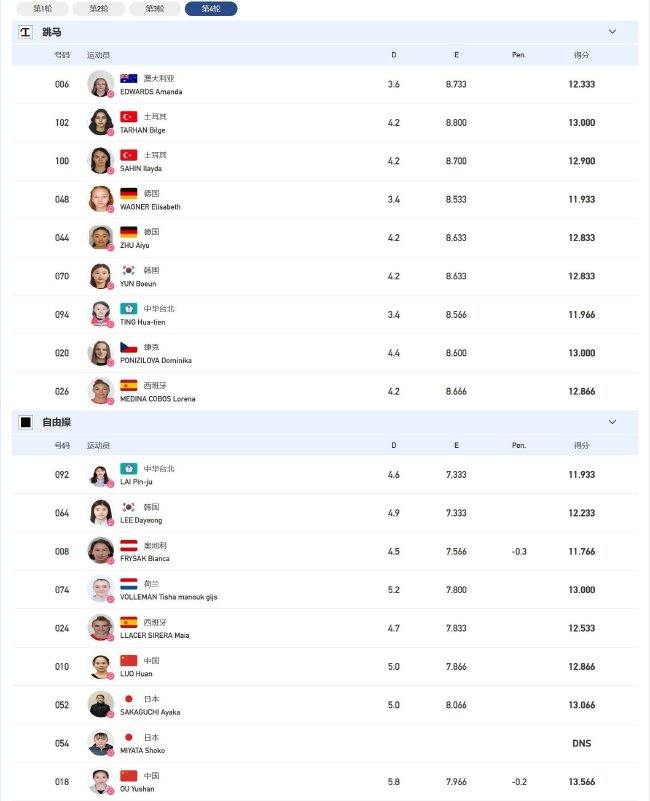This screenshot has height=801, width=650.
Task: Click the German flag beside WAGNER Elisabeth
Action: [128, 193]
